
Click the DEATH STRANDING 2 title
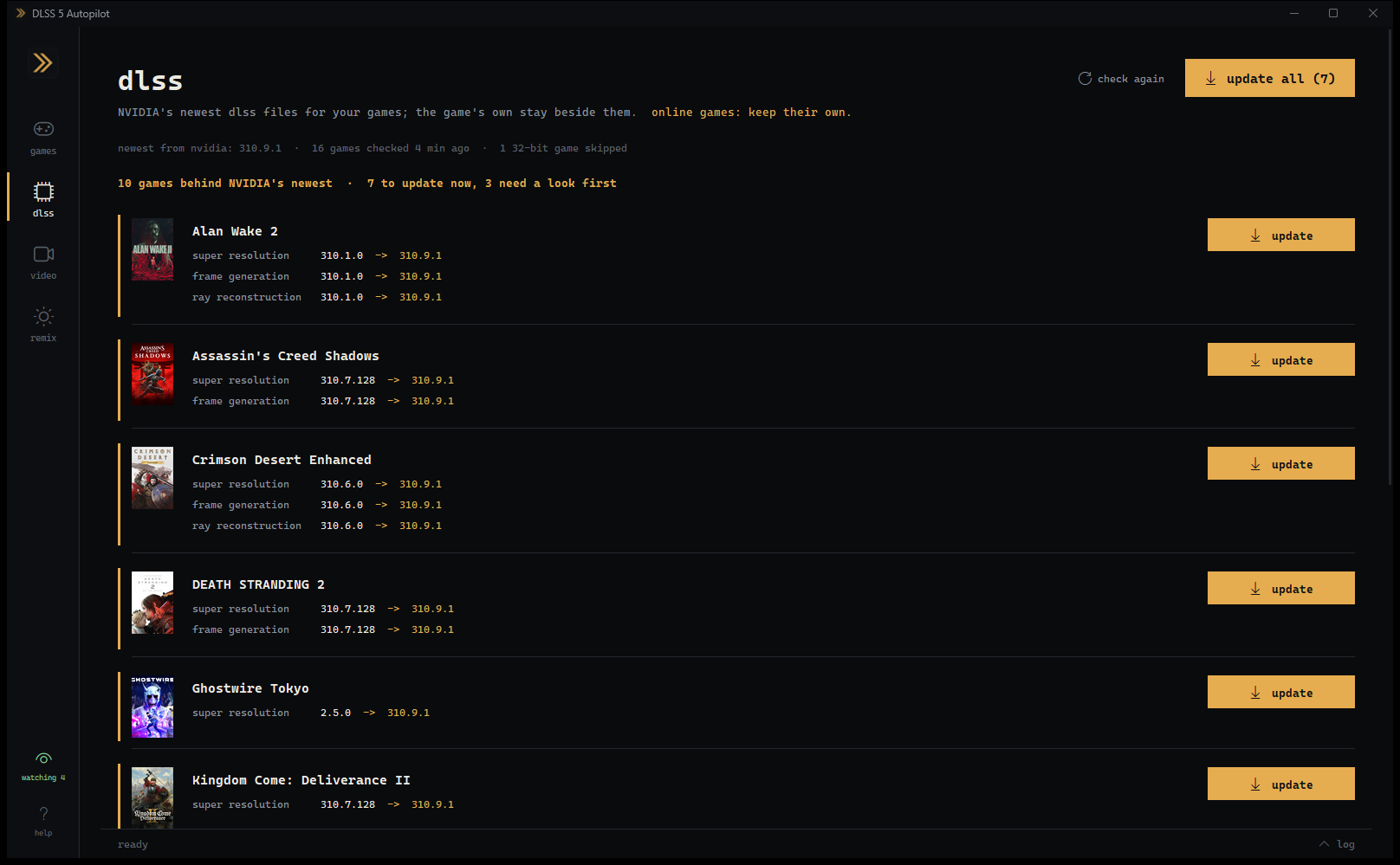coord(258,584)
